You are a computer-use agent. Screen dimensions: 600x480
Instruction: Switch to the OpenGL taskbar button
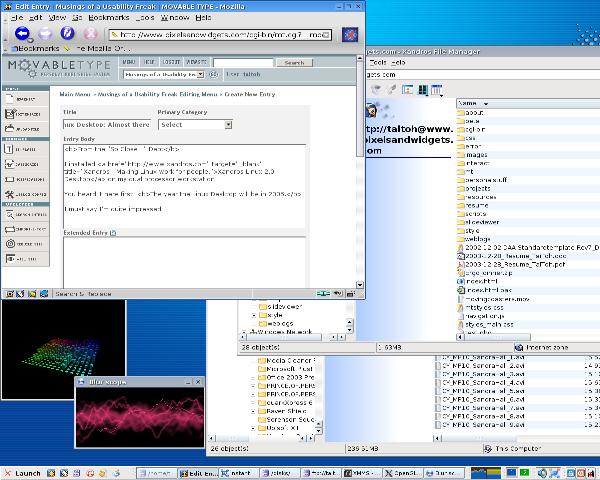(403, 473)
